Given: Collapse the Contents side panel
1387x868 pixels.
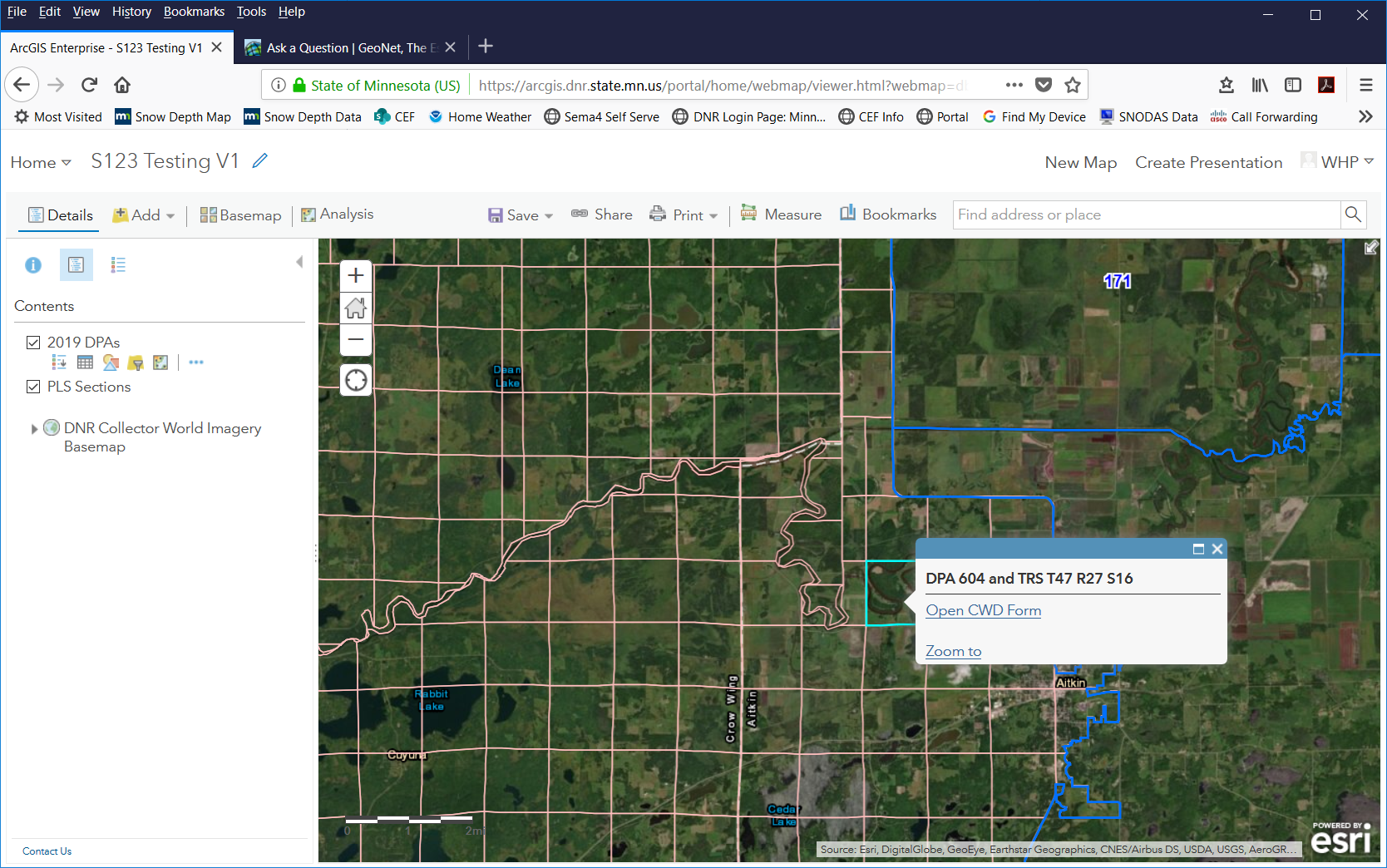Looking at the screenshot, I should click(299, 263).
